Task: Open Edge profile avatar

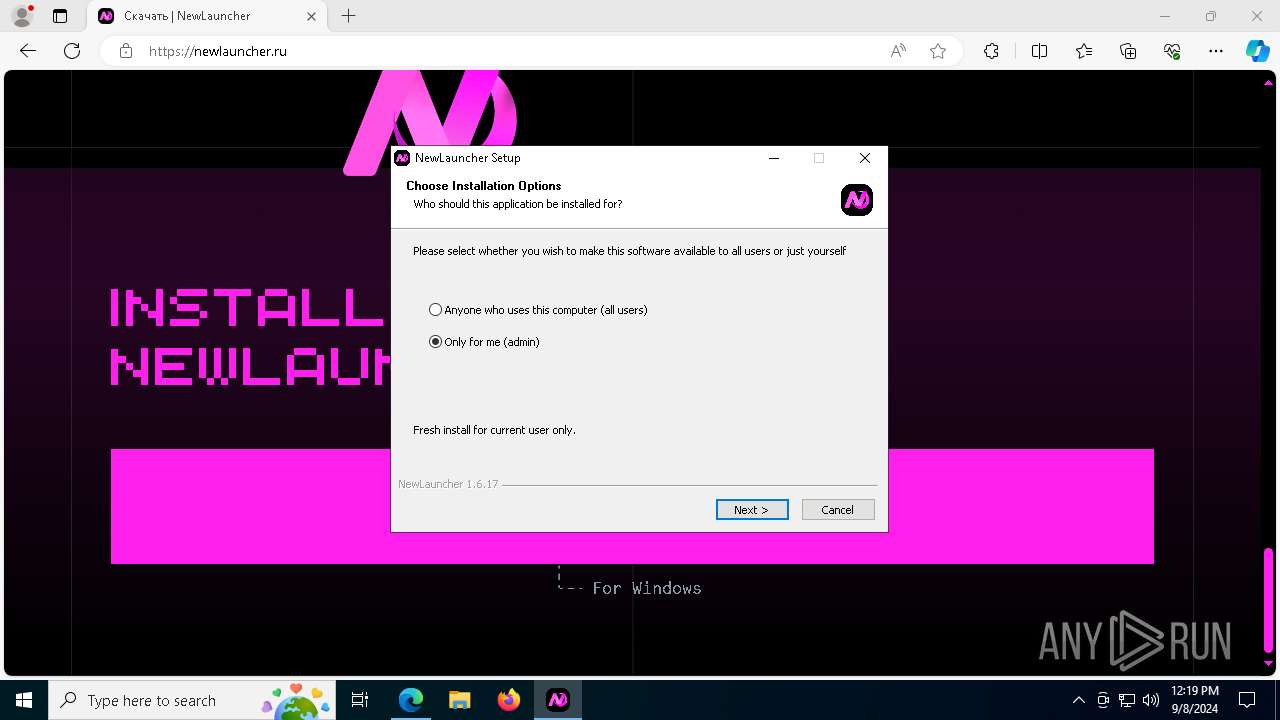Action: 22,16
